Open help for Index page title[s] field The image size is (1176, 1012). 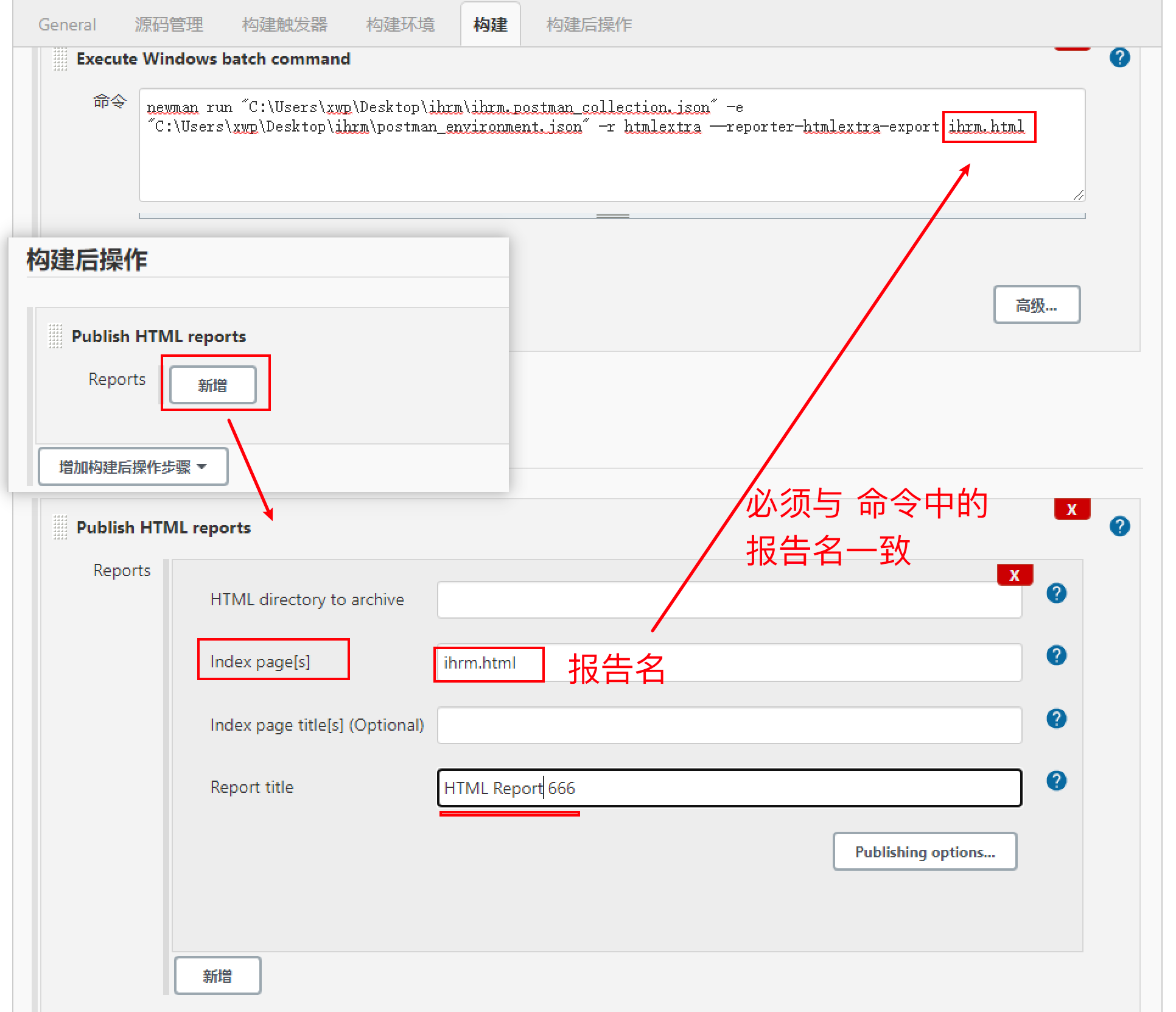coord(1056,719)
